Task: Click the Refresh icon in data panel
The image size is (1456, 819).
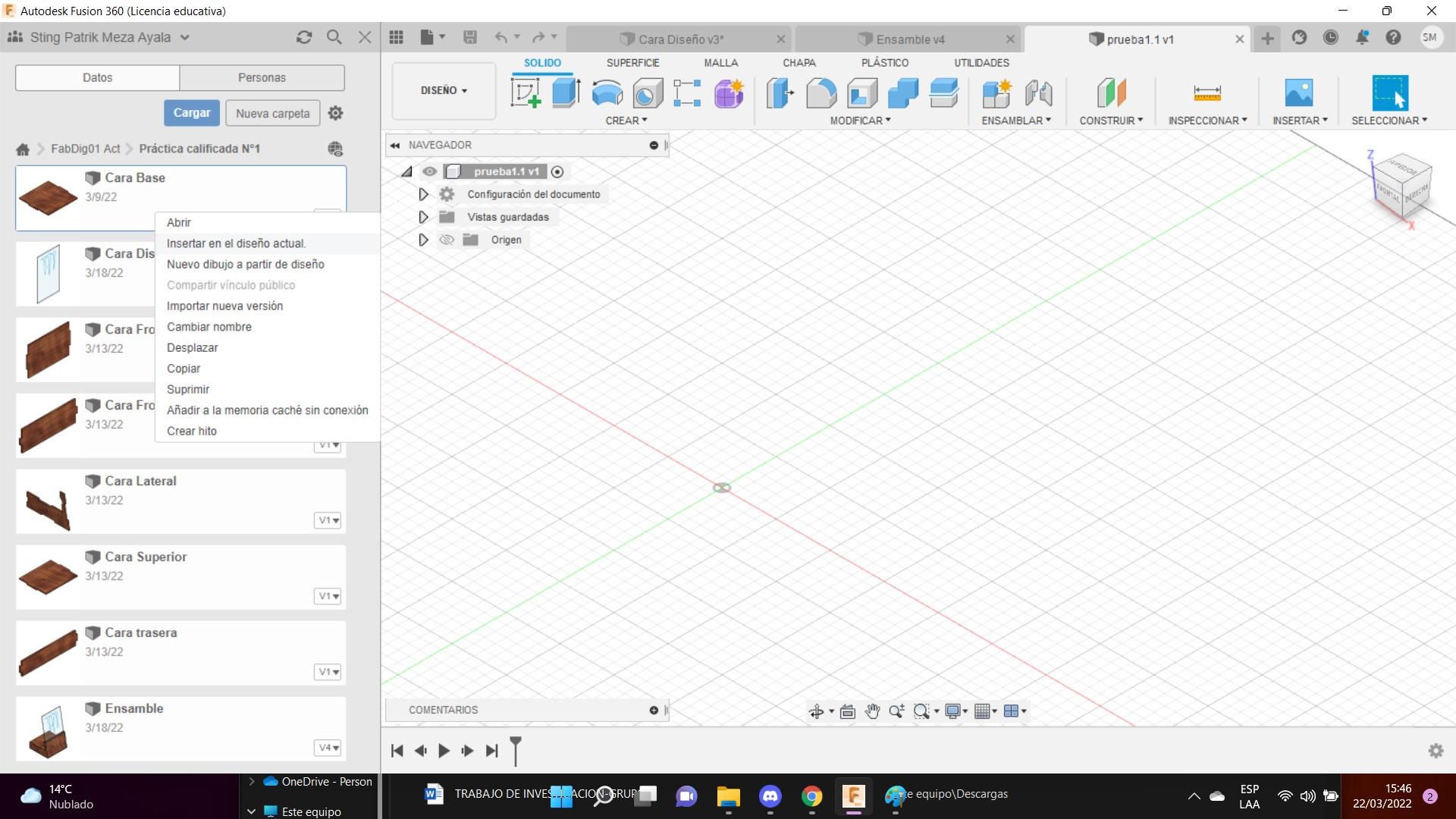Action: [x=304, y=37]
